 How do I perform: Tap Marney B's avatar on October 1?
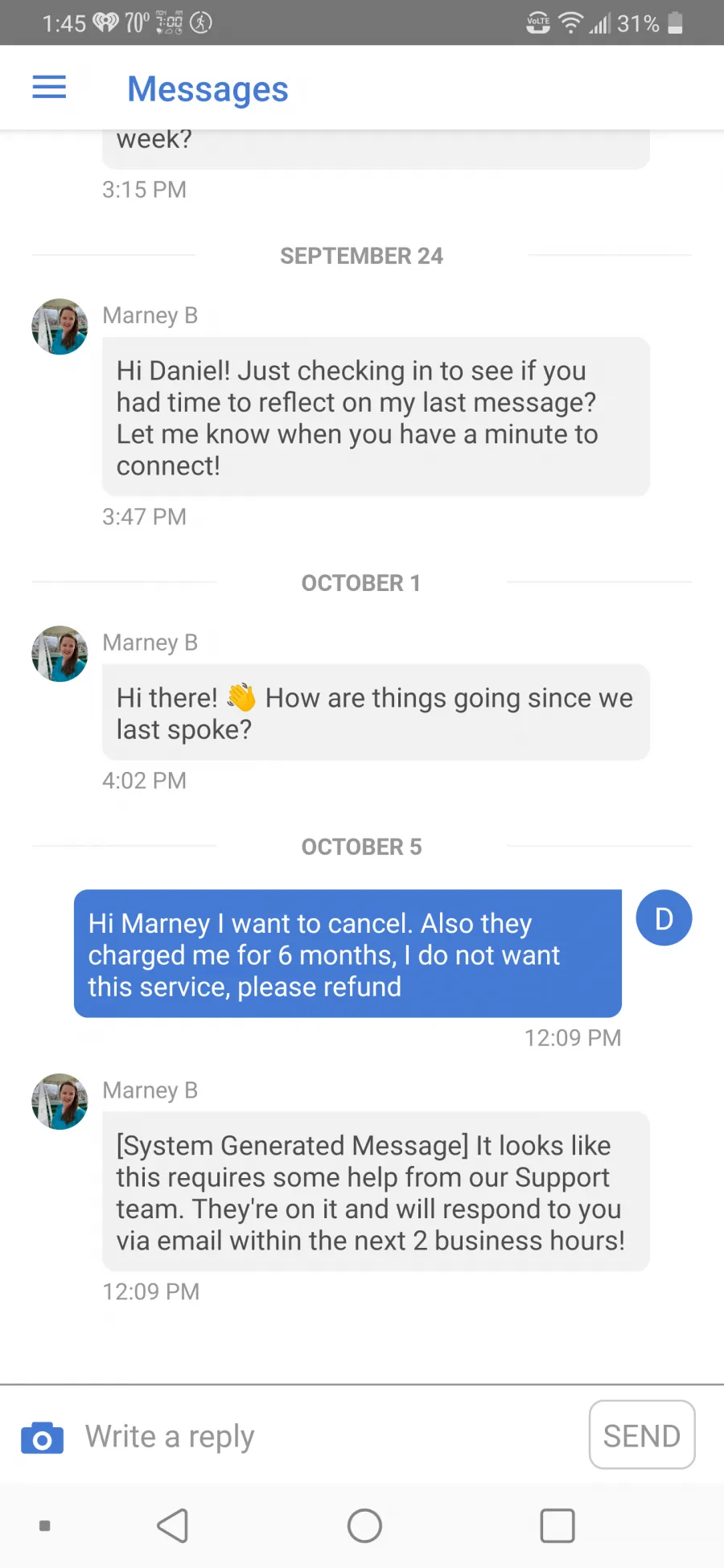pos(60,654)
